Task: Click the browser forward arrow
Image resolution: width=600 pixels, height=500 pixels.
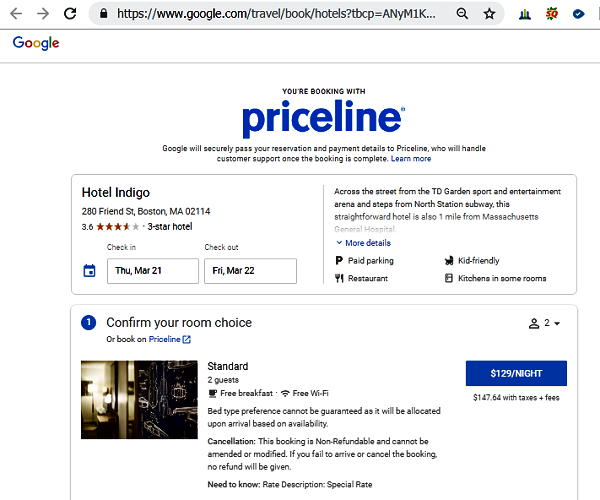Action: coord(42,14)
